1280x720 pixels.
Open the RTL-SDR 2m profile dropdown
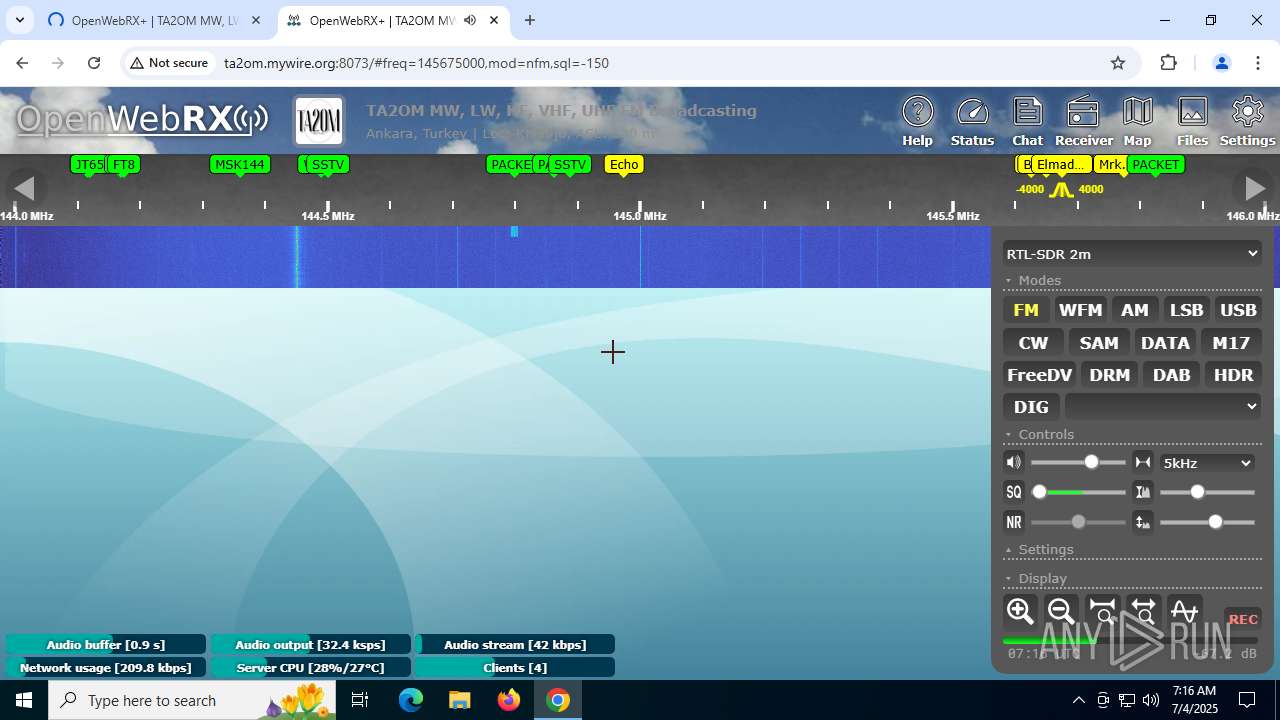tap(1132, 254)
